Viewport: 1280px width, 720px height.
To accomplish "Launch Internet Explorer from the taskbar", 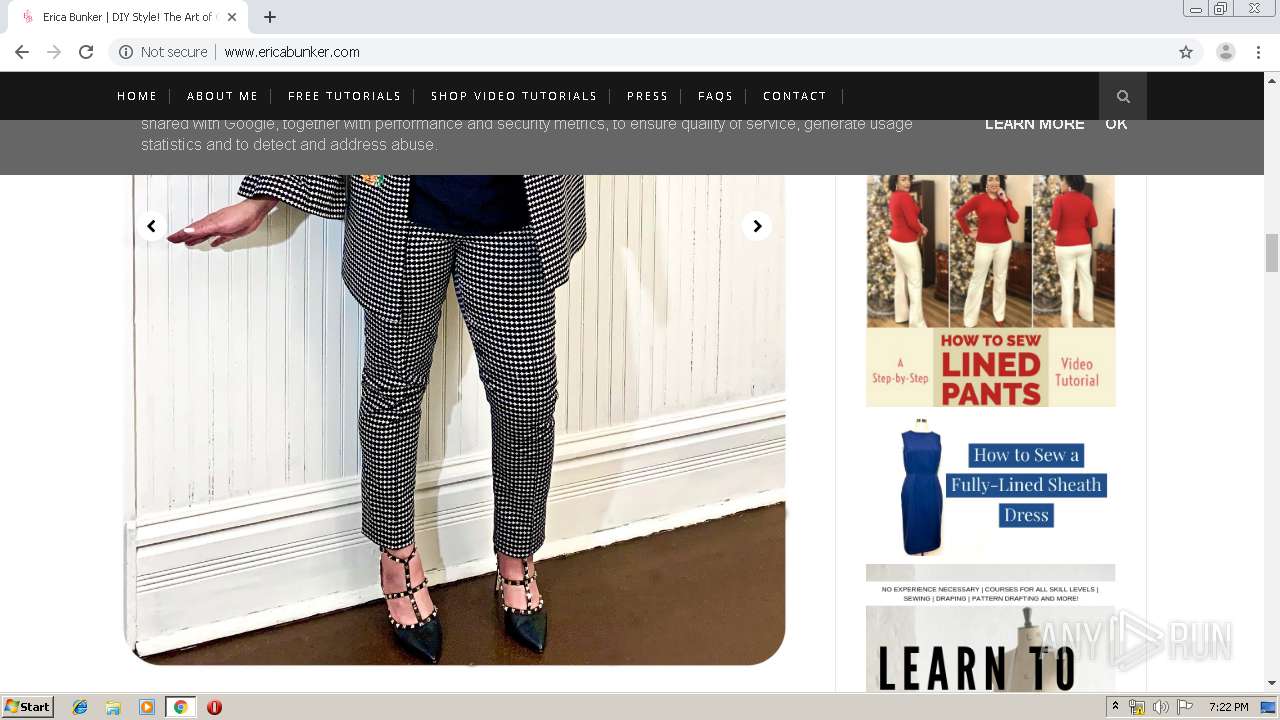I will [80, 707].
